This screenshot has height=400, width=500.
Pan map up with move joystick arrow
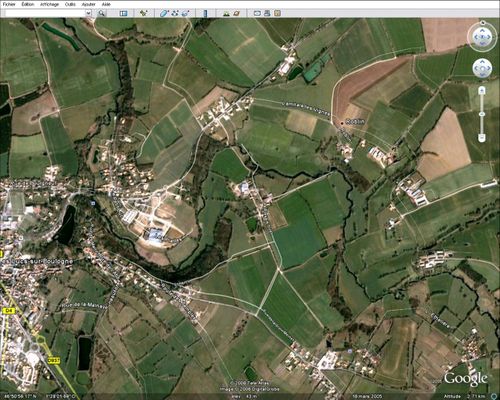pyautogui.click(x=482, y=63)
